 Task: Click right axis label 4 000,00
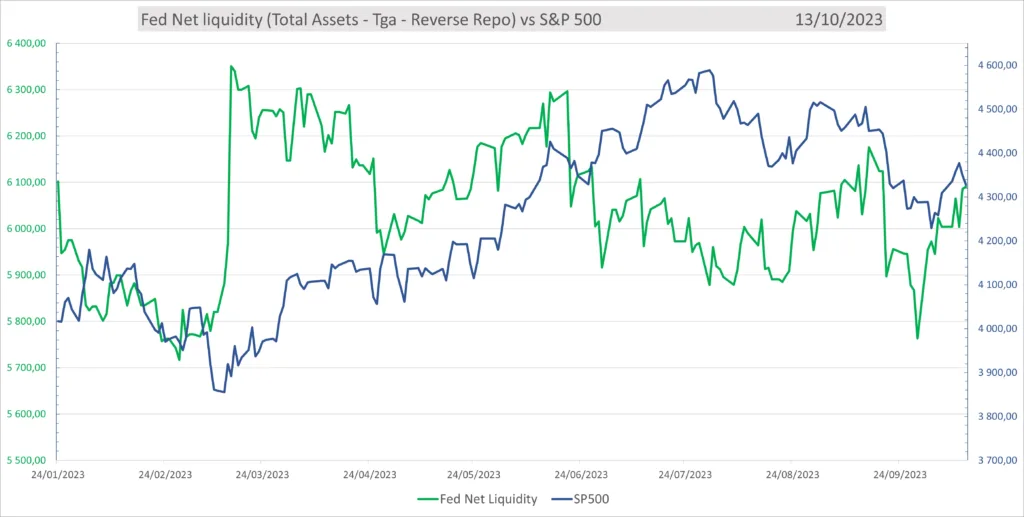point(997,329)
